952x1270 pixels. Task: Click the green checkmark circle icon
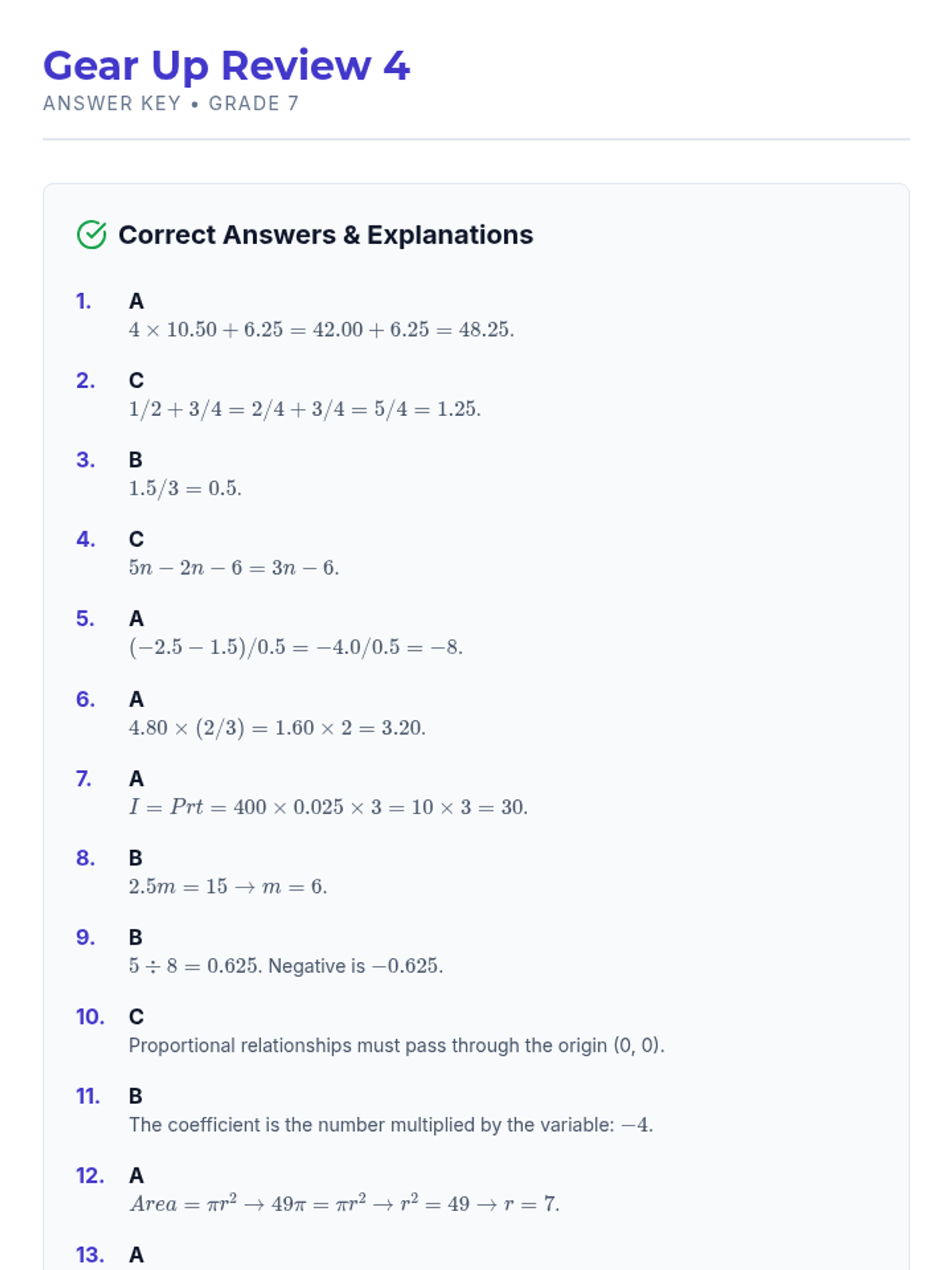coord(91,235)
